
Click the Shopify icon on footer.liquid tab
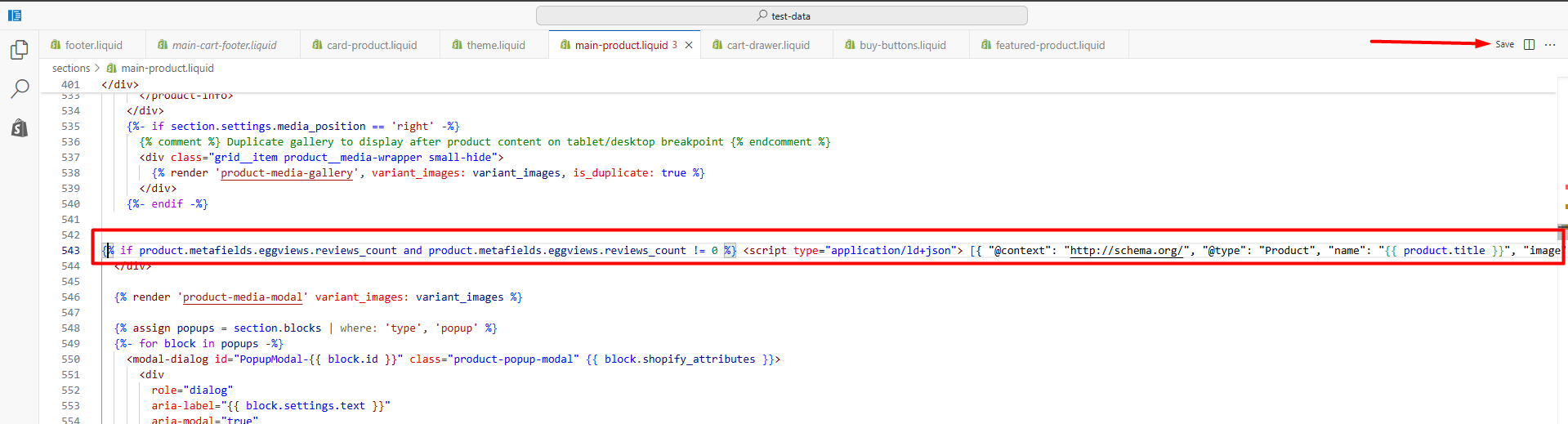pyautogui.click(x=56, y=45)
